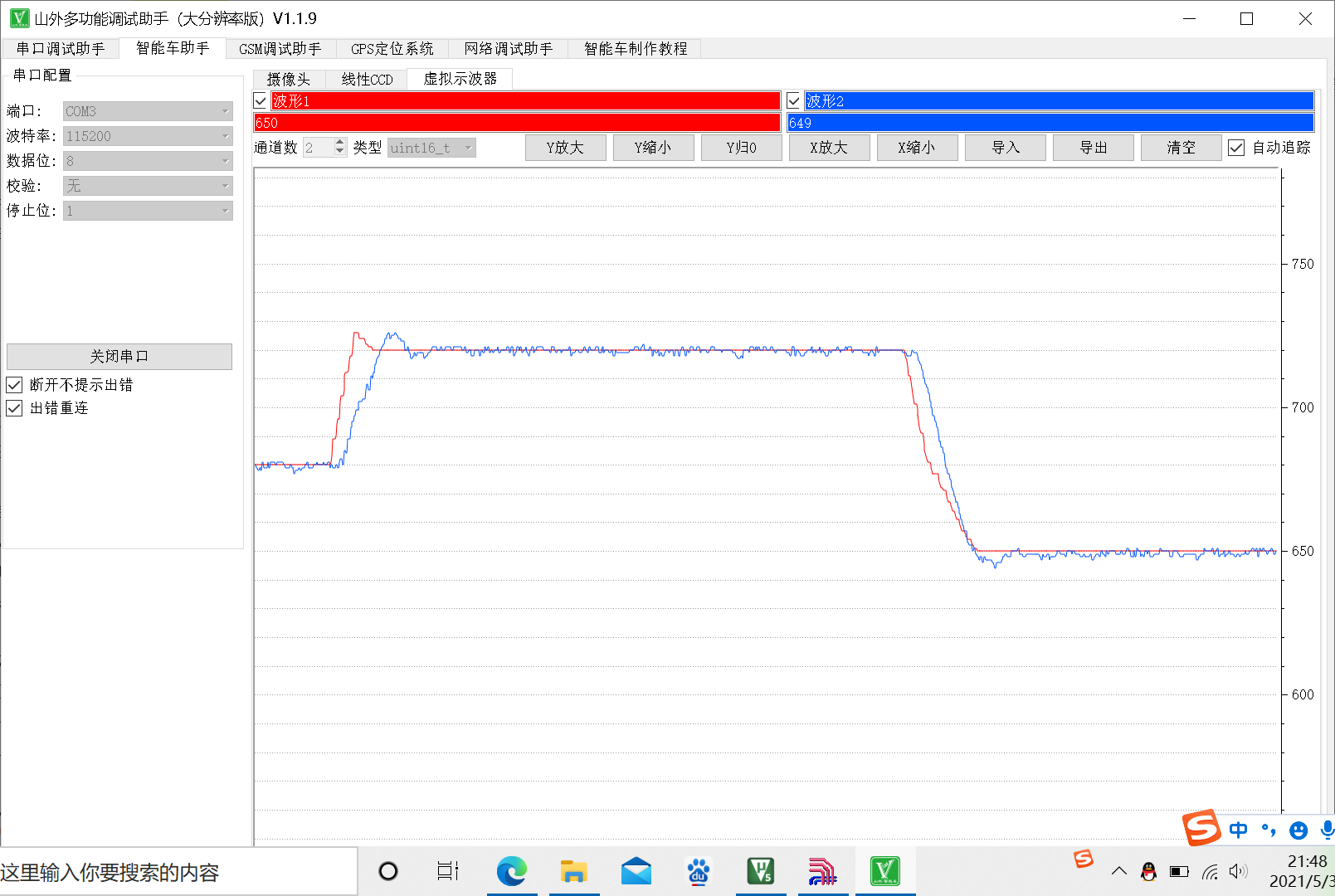The image size is (1335, 896).
Task: Click Windows search box on taskbar
Action: point(178,872)
